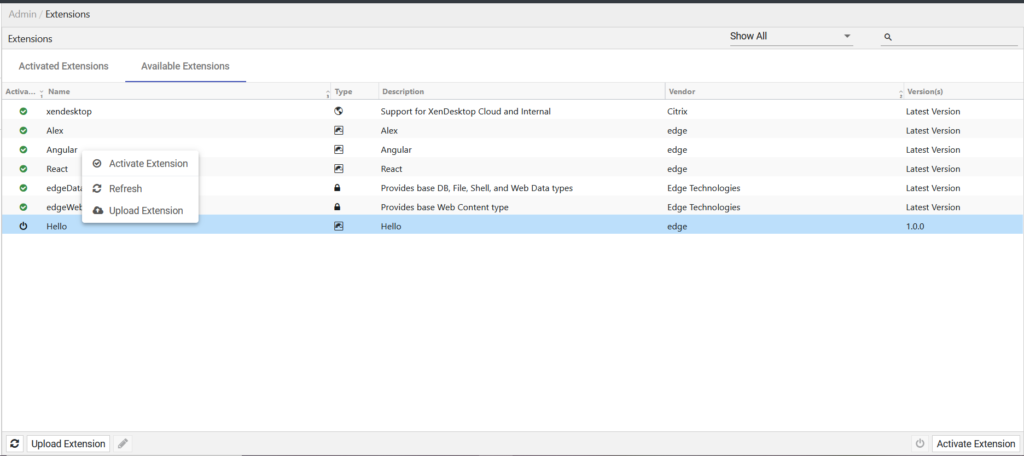
Task: Choose Refresh from the context menu
Action: pyautogui.click(x=140, y=188)
